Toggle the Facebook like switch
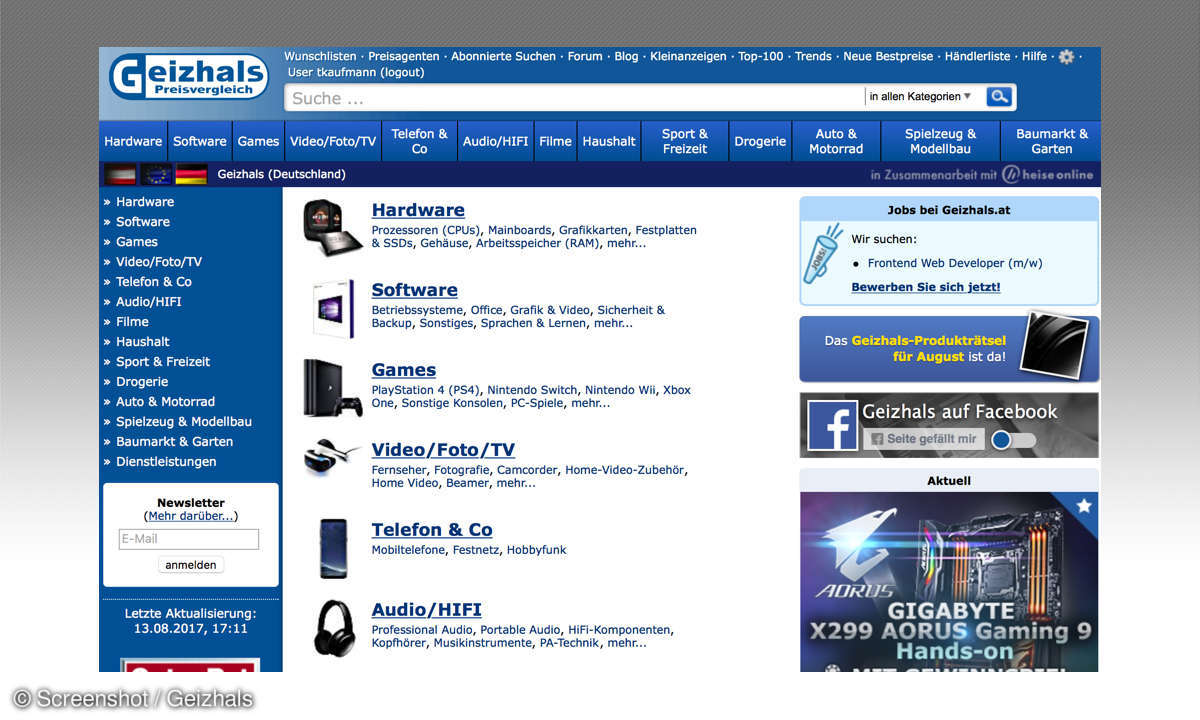The width and height of the screenshot is (1200, 720). 1013,440
